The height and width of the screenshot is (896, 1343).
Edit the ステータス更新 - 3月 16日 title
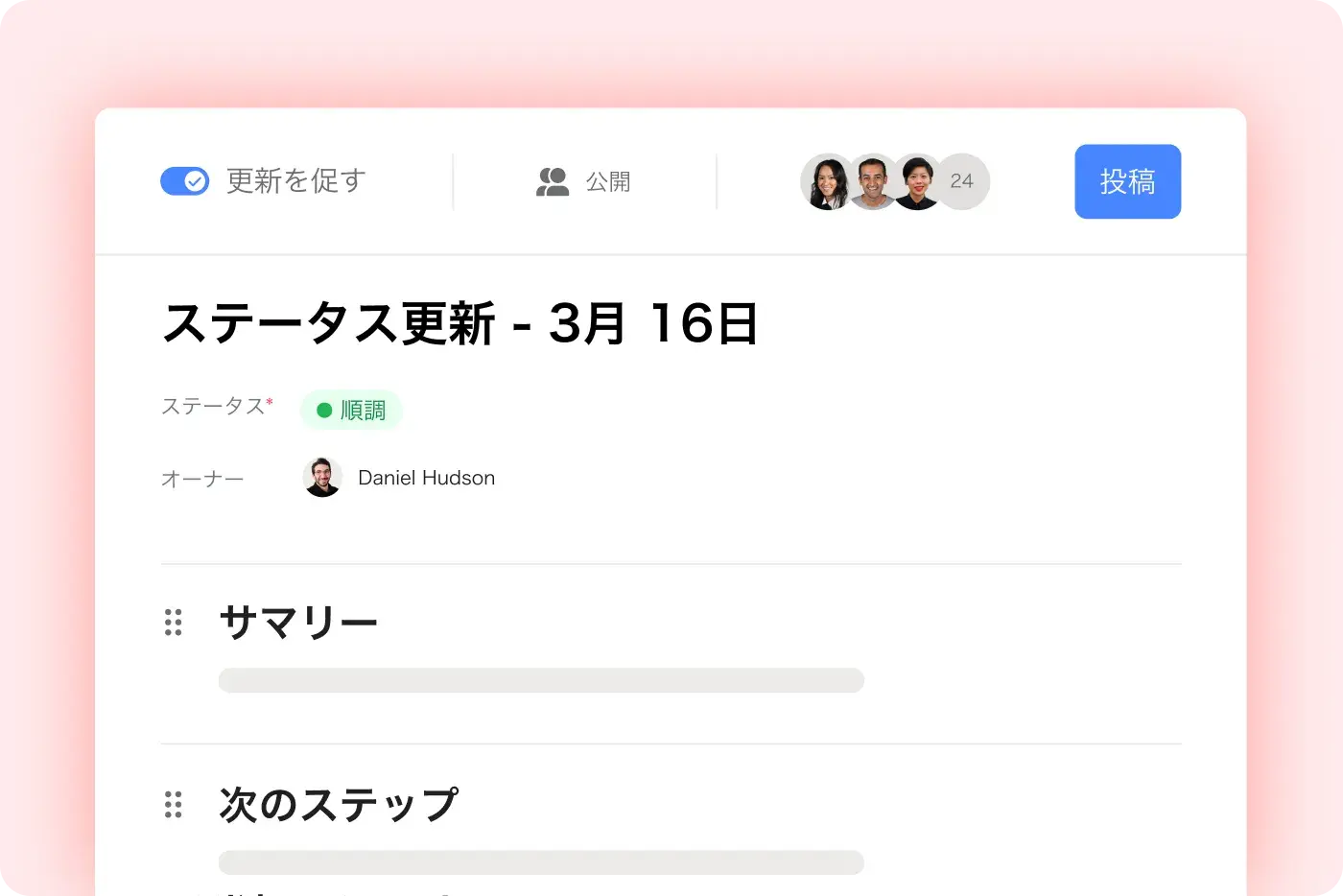coord(460,324)
